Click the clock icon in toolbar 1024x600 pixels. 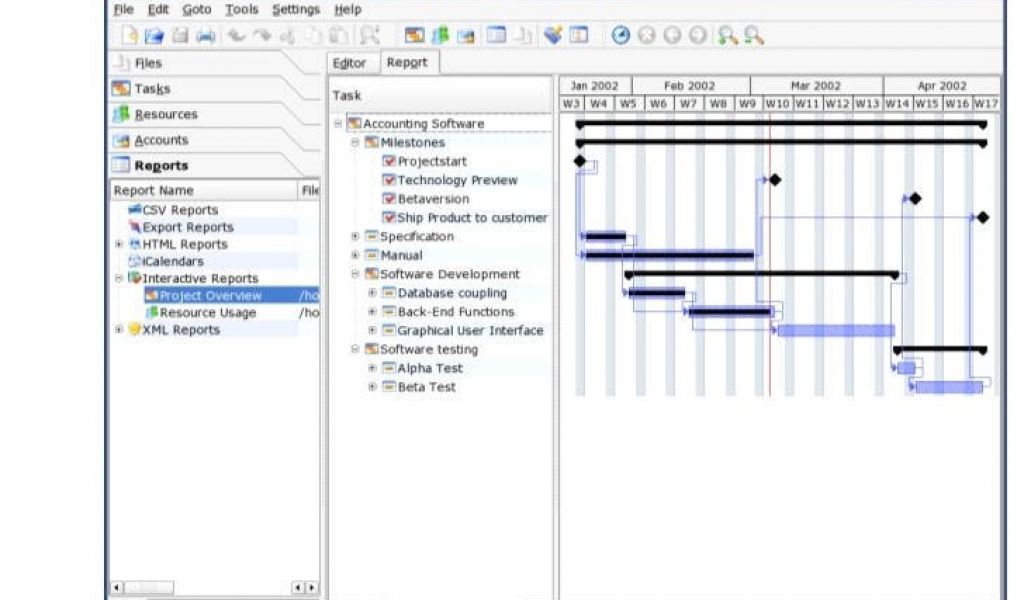point(621,35)
